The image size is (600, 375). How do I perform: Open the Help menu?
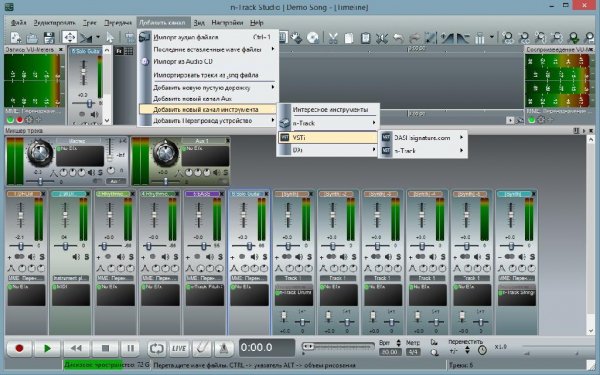[257, 23]
